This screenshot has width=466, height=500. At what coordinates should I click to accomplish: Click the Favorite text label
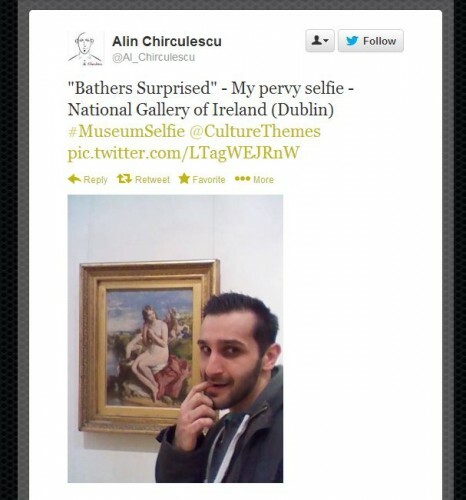click(209, 180)
